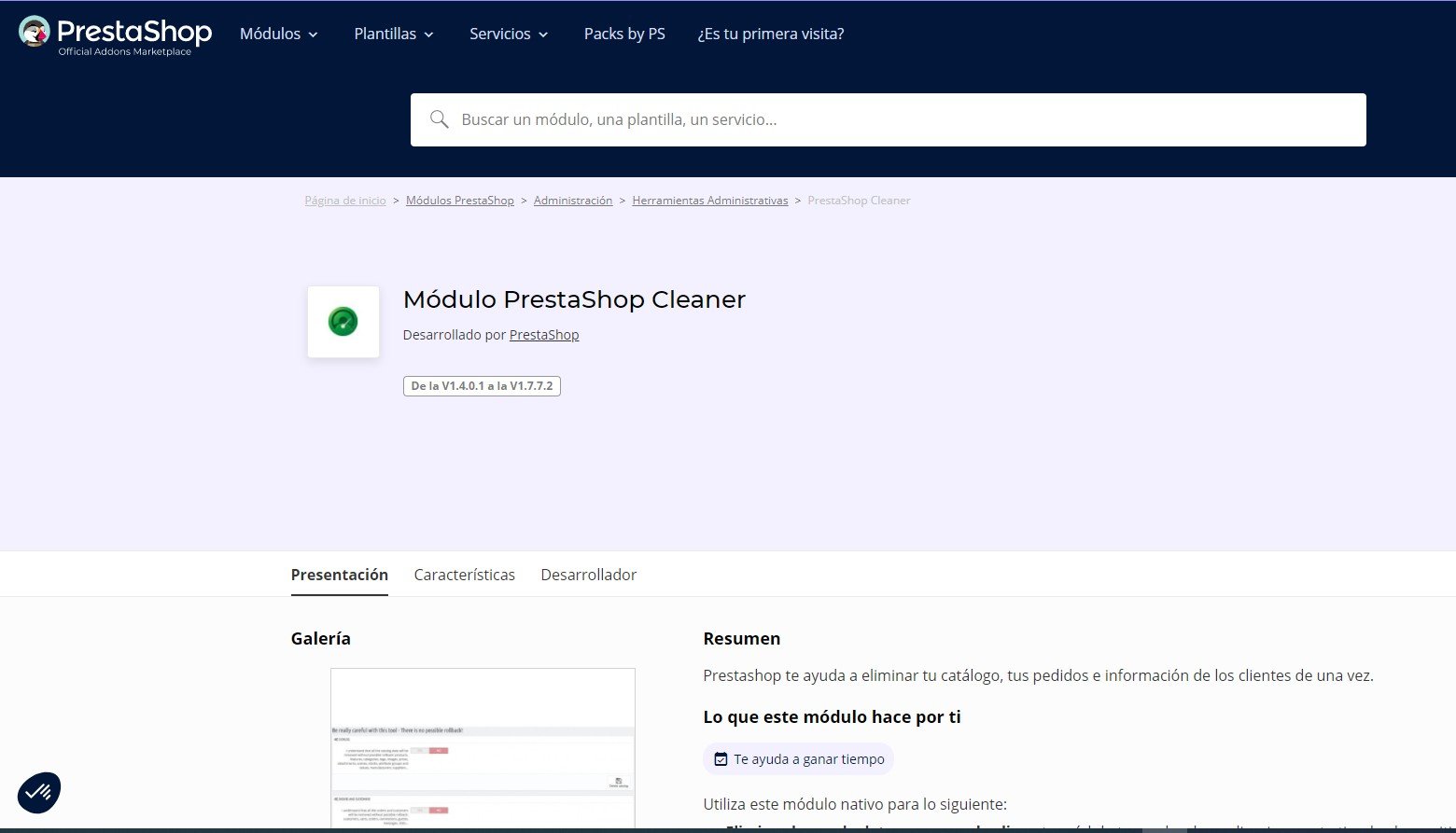The image size is (1456, 833).
Task: Open the PrestaShop developer link
Action: (544, 335)
